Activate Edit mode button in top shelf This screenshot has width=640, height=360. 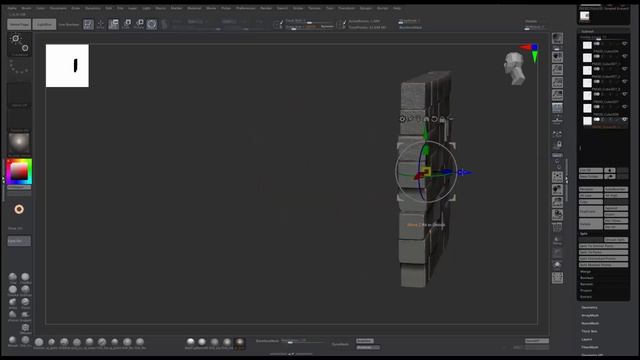(x=88, y=24)
